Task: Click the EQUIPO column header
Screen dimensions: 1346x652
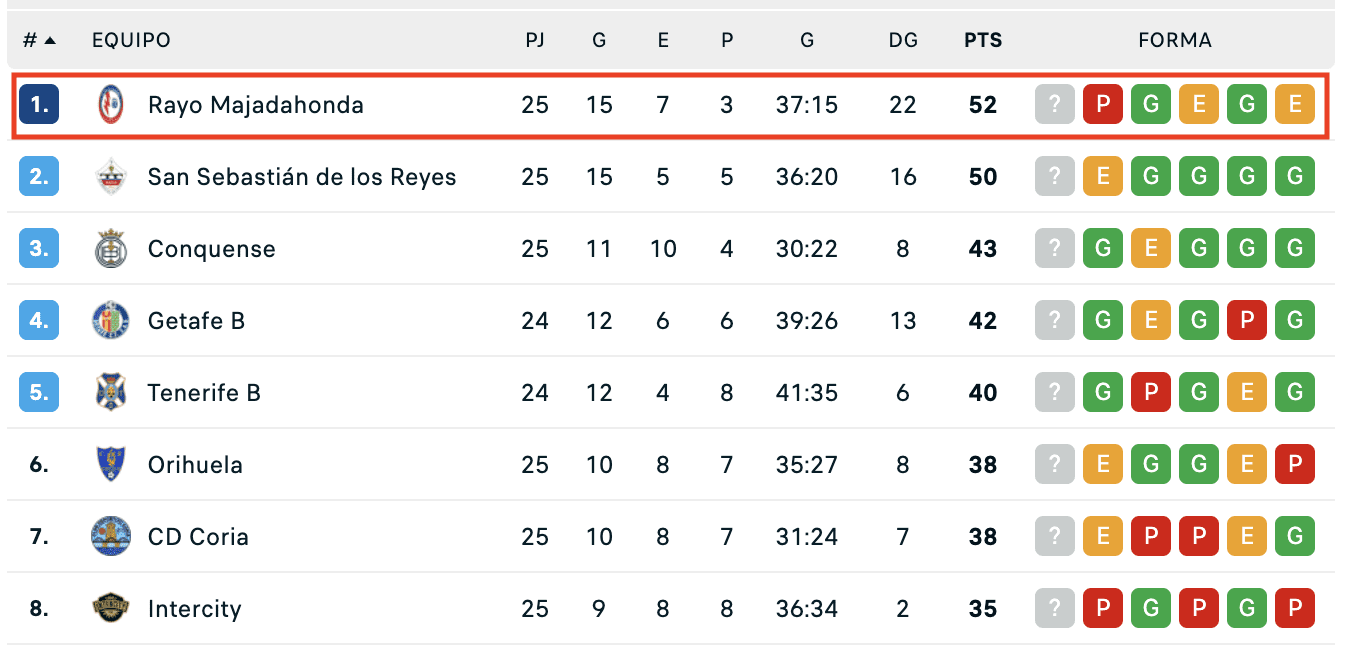Action: click(131, 41)
